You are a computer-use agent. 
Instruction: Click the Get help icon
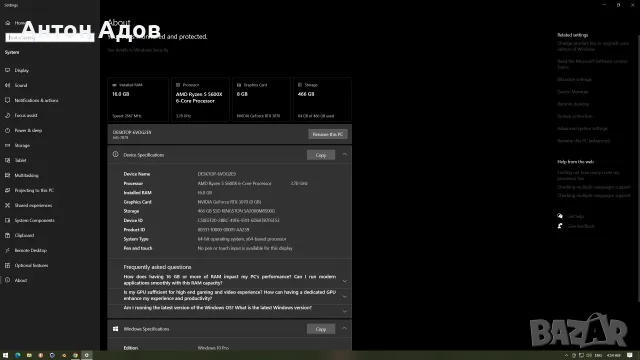pos(560,216)
